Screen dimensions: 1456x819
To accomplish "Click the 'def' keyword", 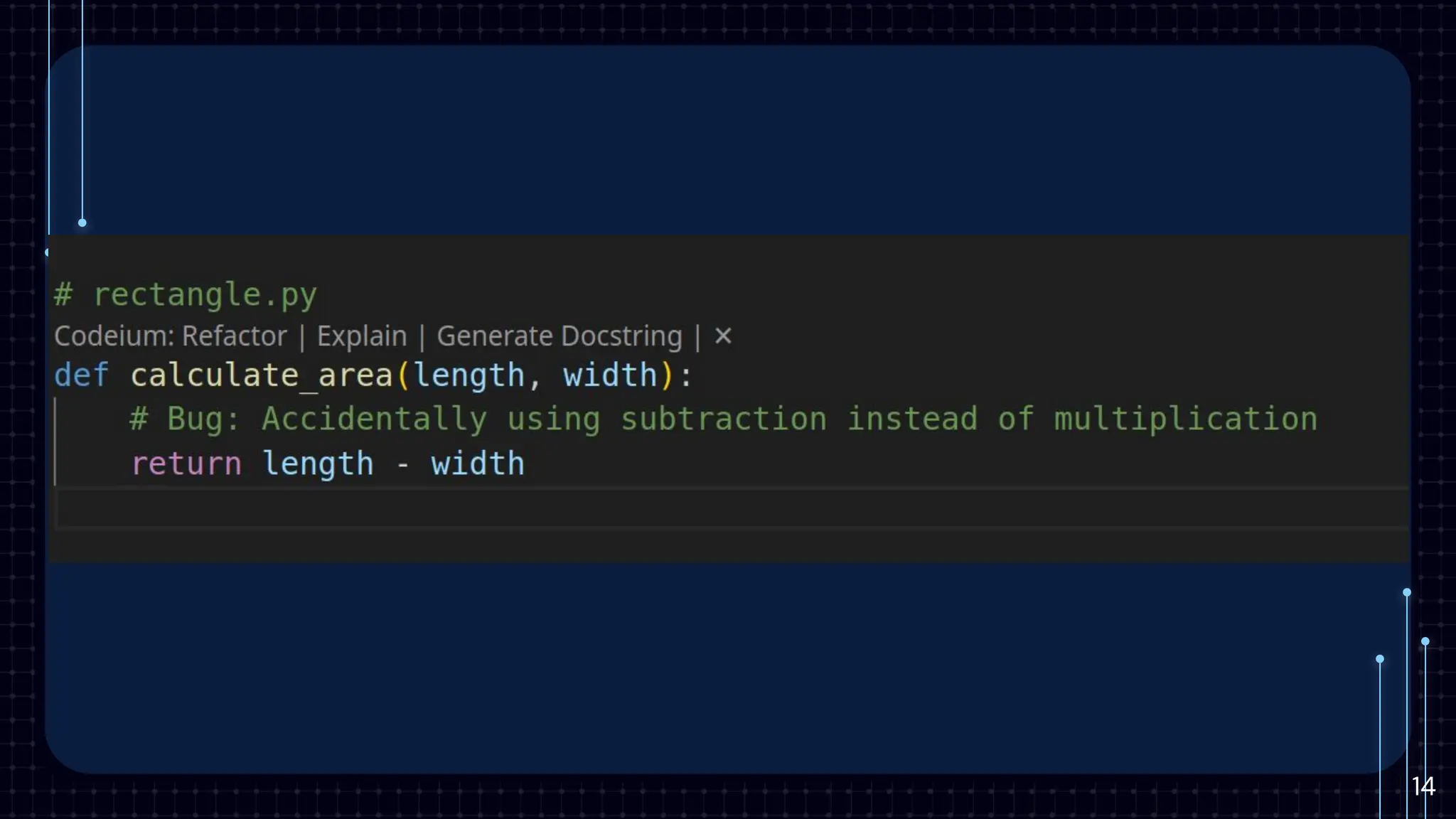I will point(81,375).
